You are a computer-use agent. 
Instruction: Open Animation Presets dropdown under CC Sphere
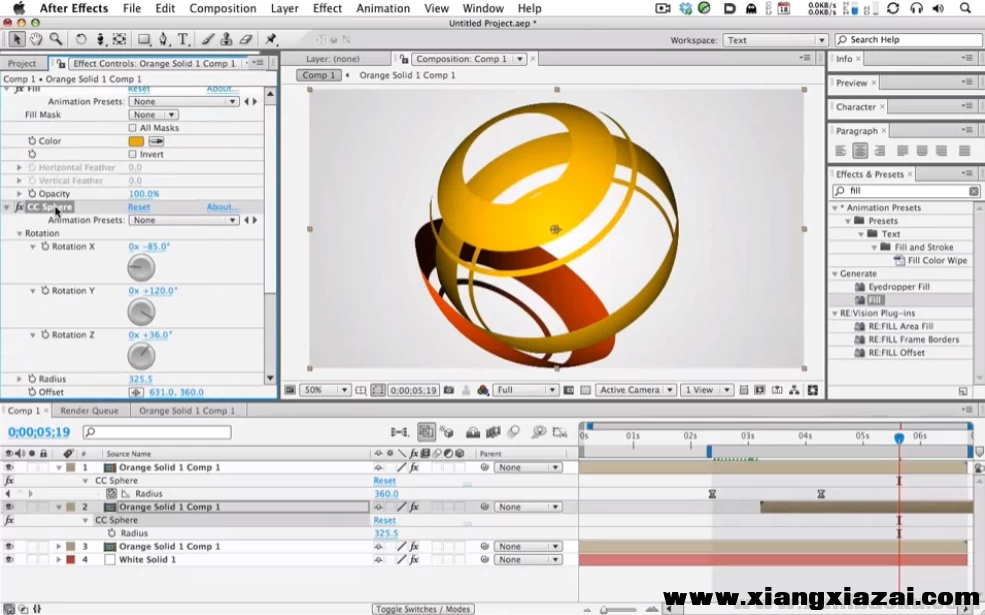click(x=183, y=220)
